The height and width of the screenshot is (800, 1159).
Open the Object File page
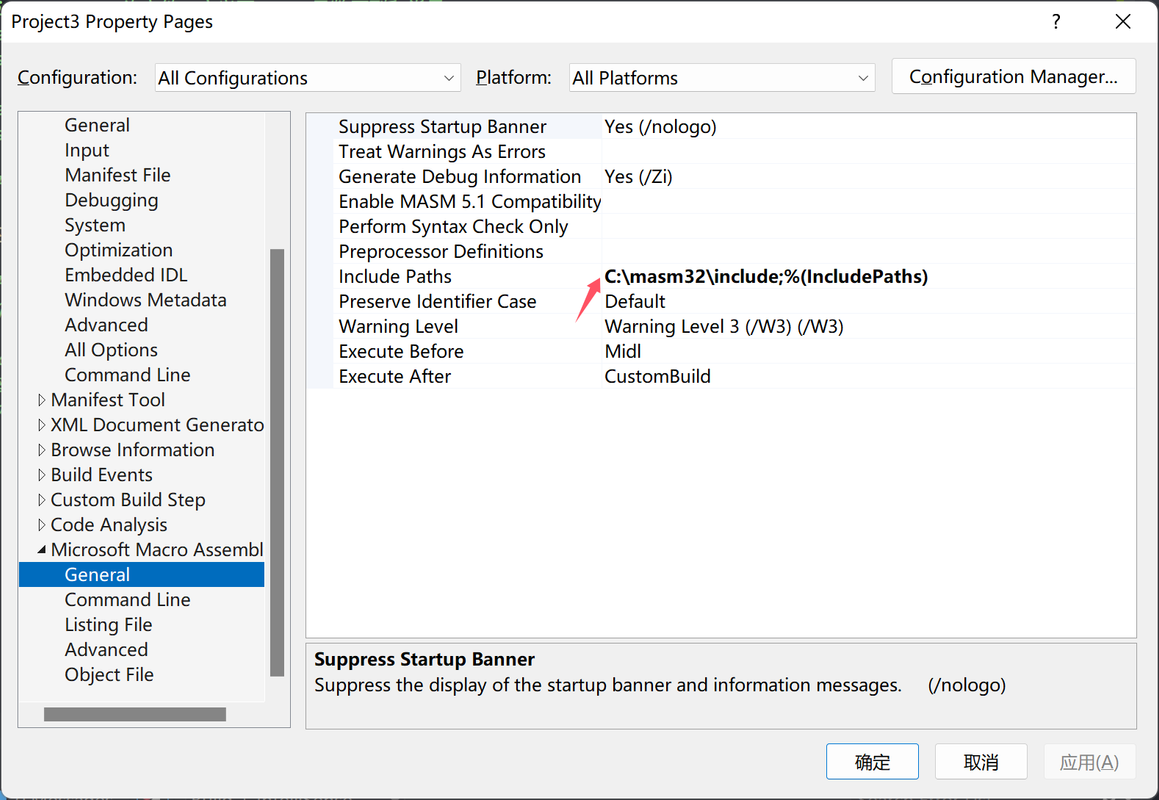tap(109, 674)
